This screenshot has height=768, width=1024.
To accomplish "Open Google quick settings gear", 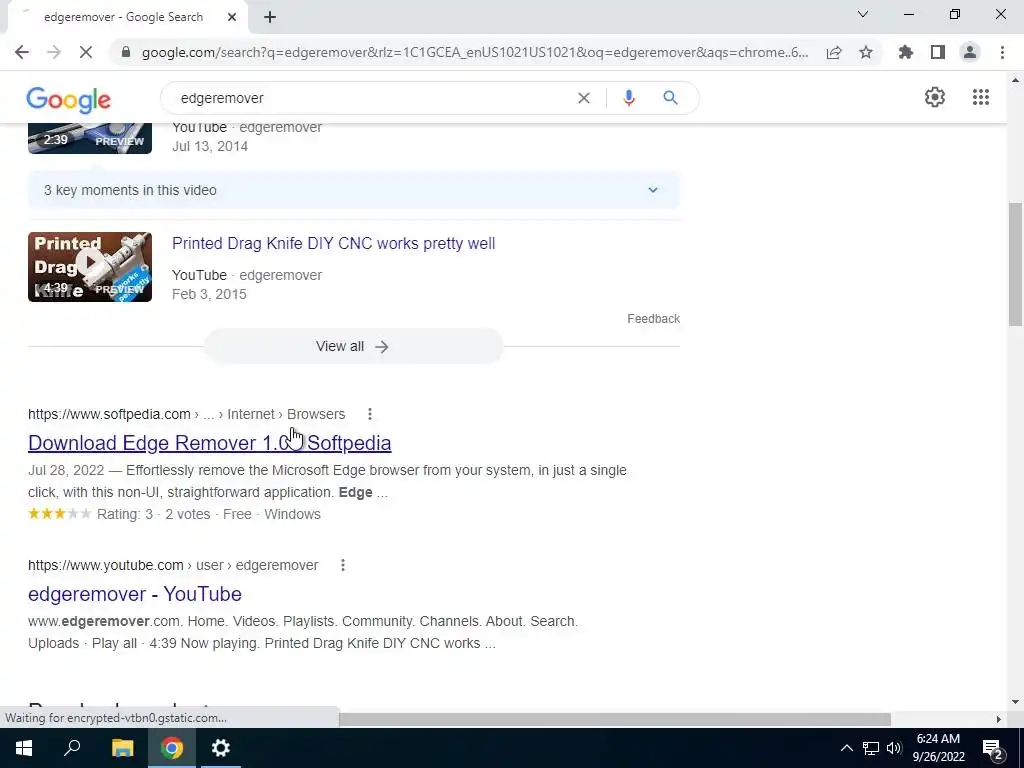I will pyautogui.click(x=935, y=97).
